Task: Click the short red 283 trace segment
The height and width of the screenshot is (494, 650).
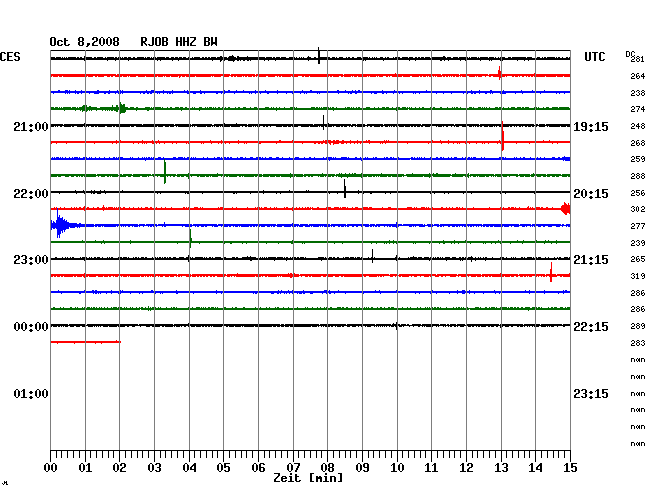Action: [85, 342]
